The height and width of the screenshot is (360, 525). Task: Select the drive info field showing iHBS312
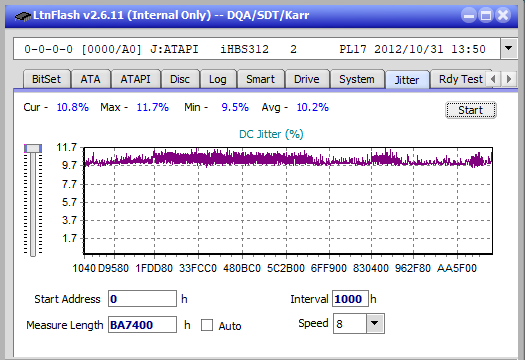click(x=257, y=49)
